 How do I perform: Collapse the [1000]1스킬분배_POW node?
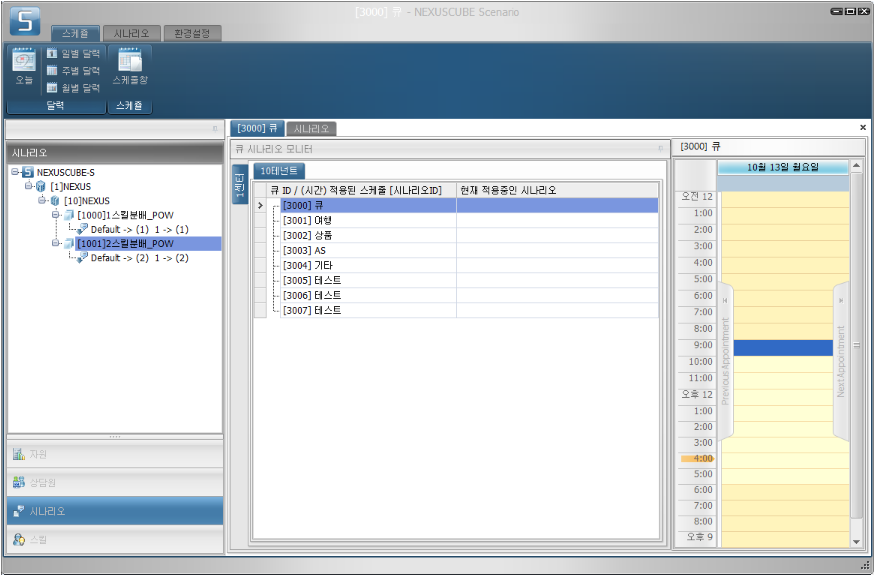pyautogui.click(x=55, y=214)
